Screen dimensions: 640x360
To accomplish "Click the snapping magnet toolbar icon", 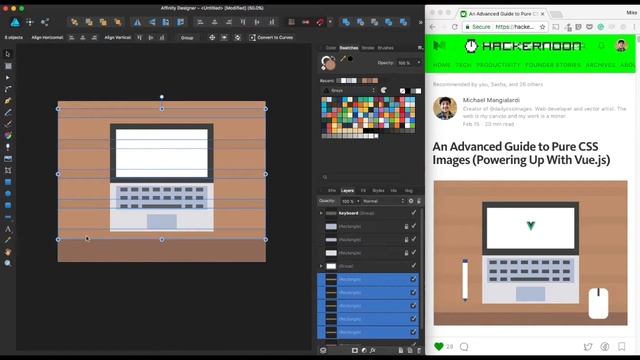I will point(320,22).
